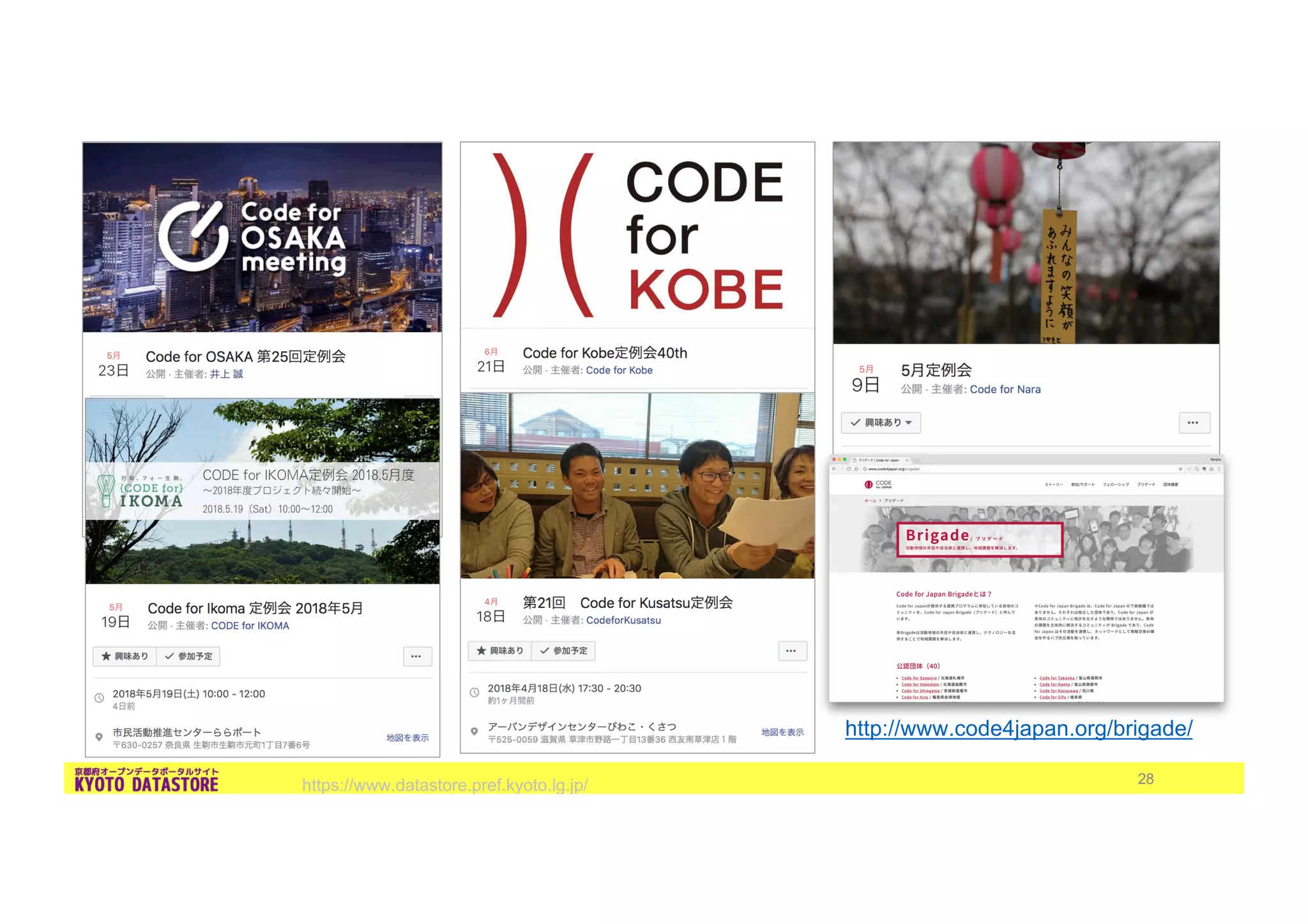Open the Code for Nanto link

click(x=1055, y=685)
